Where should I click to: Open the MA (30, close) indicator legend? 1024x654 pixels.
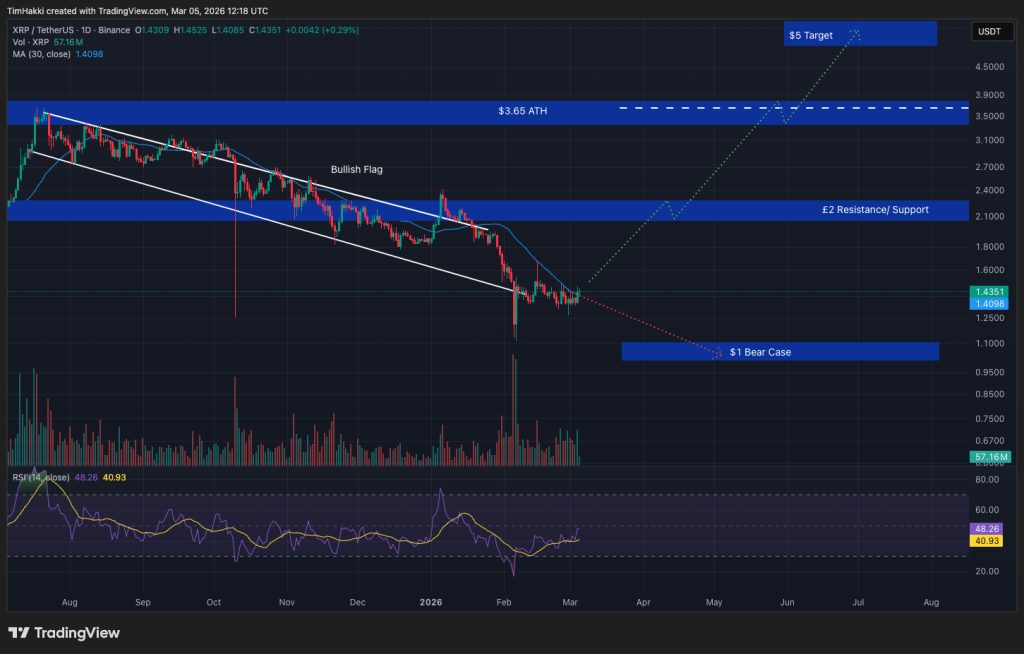point(41,54)
